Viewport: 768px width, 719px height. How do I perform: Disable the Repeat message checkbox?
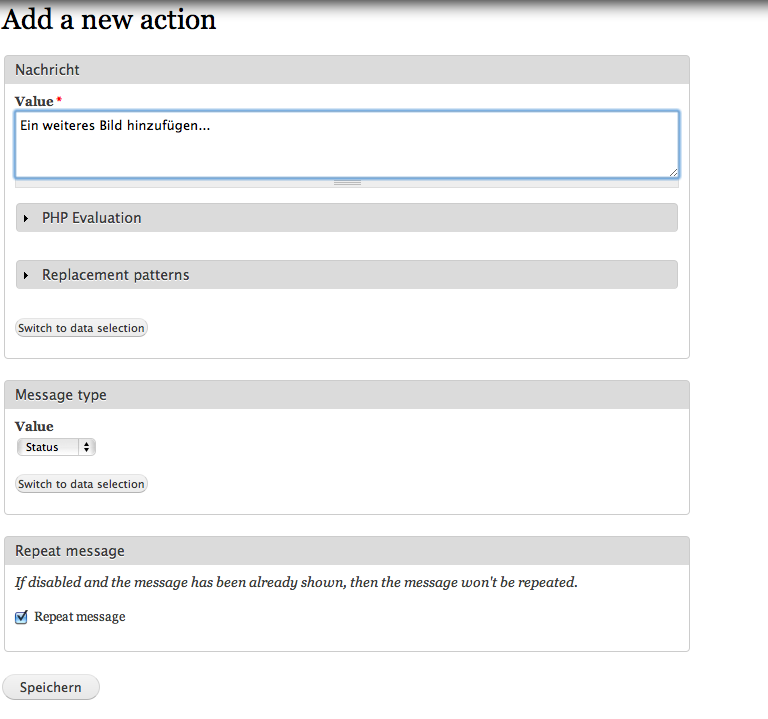[x=22, y=617]
